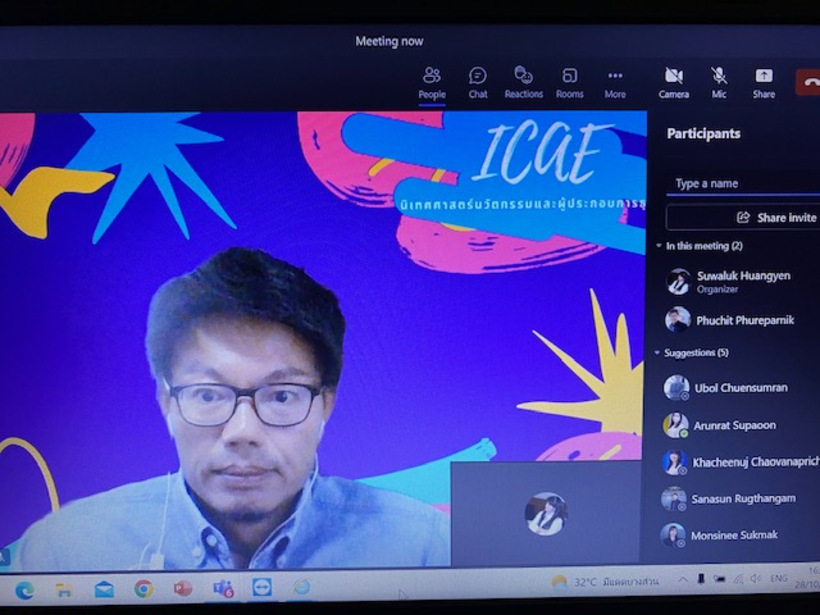Turn on the Camera
This screenshot has height=615, width=820.
point(674,82)
